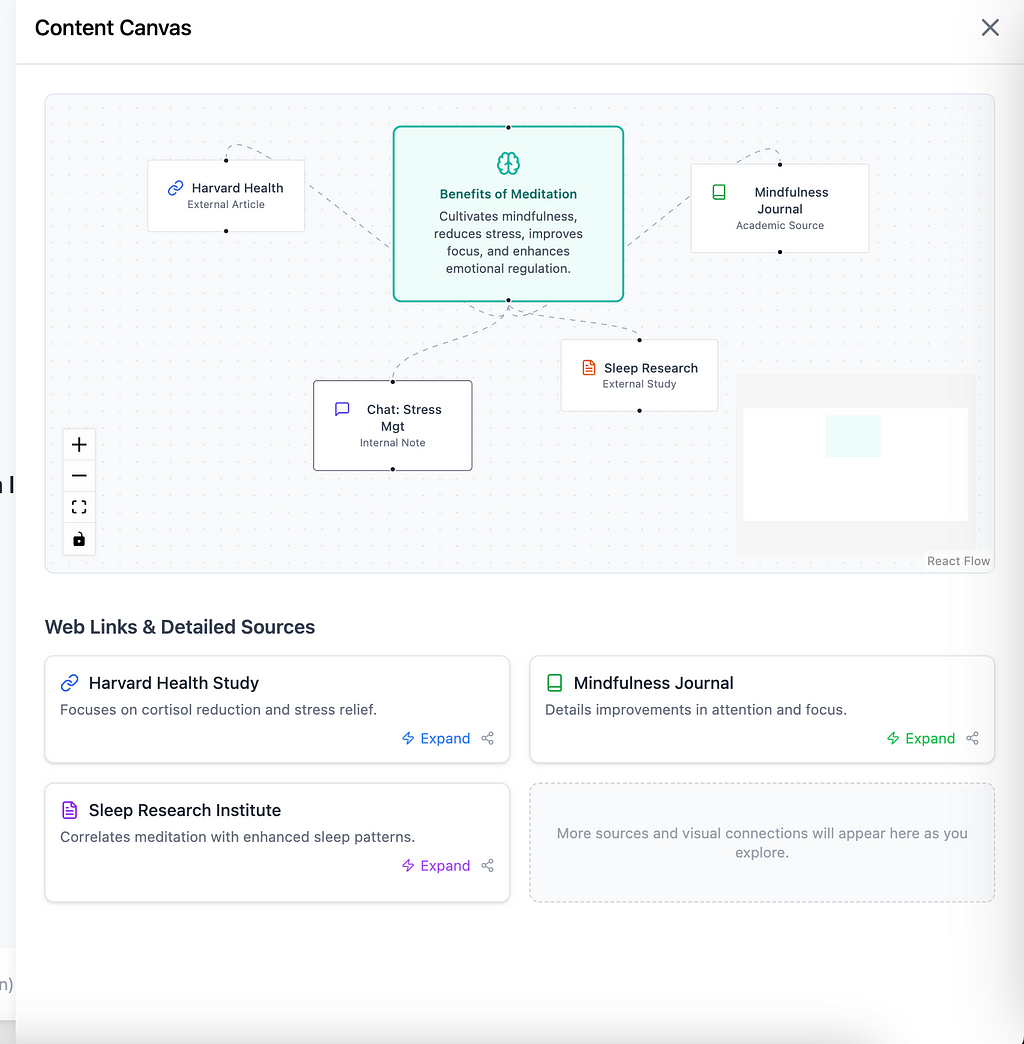Click 'Details improvements in attention' description
The width and height of the screenshot is (1024, 1044).
pos(696,710)
